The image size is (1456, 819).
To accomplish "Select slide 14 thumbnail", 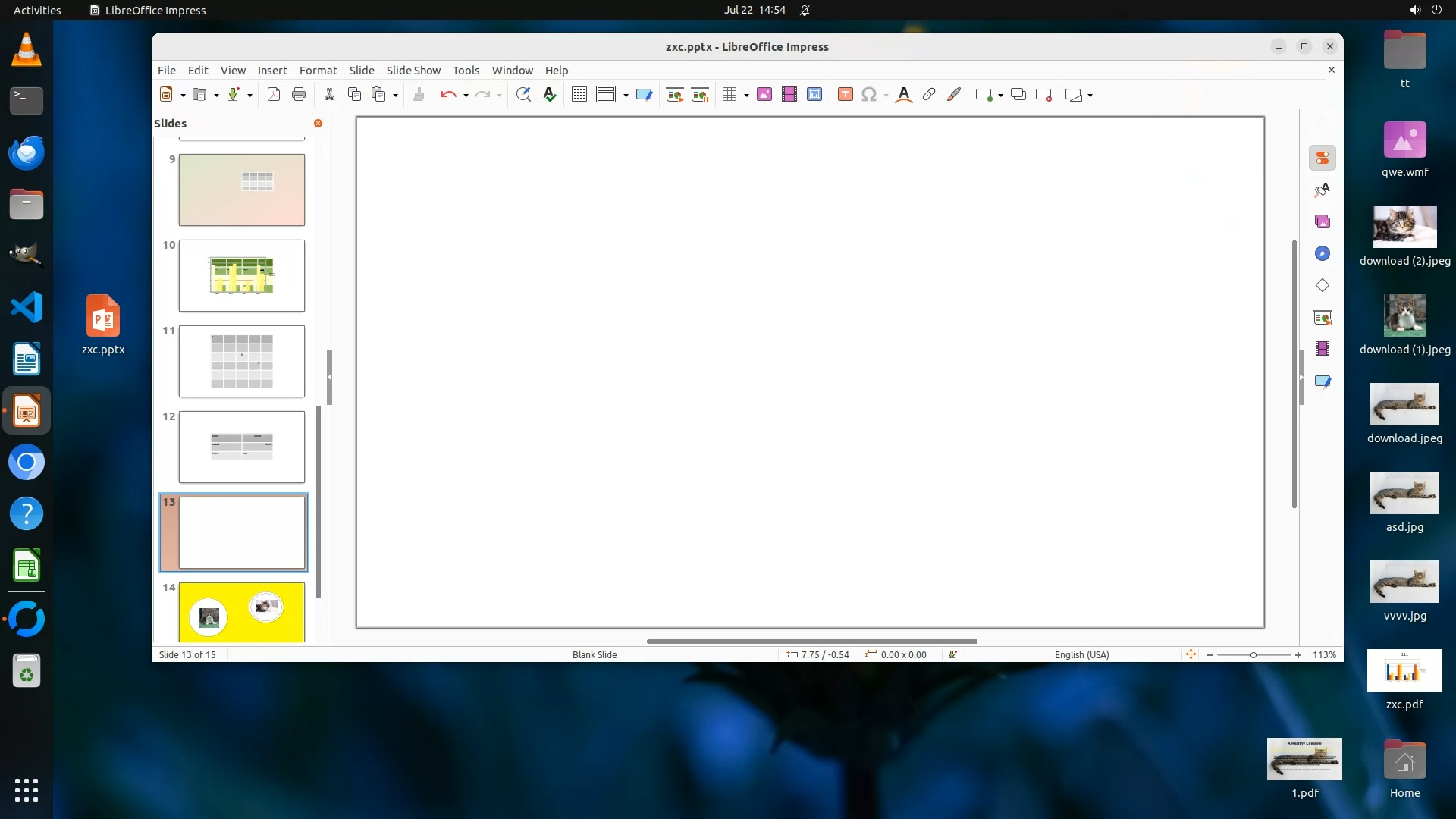I will click(x=241, y=612).
